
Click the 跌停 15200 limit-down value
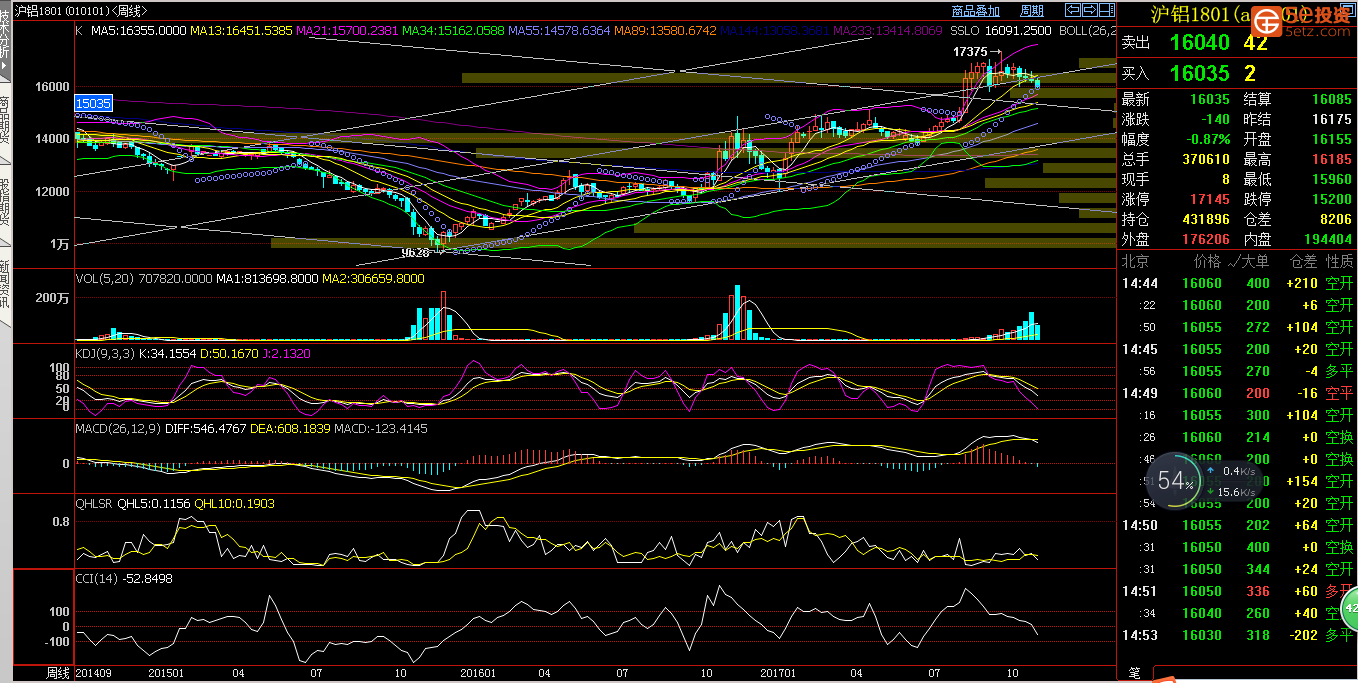1331,199
